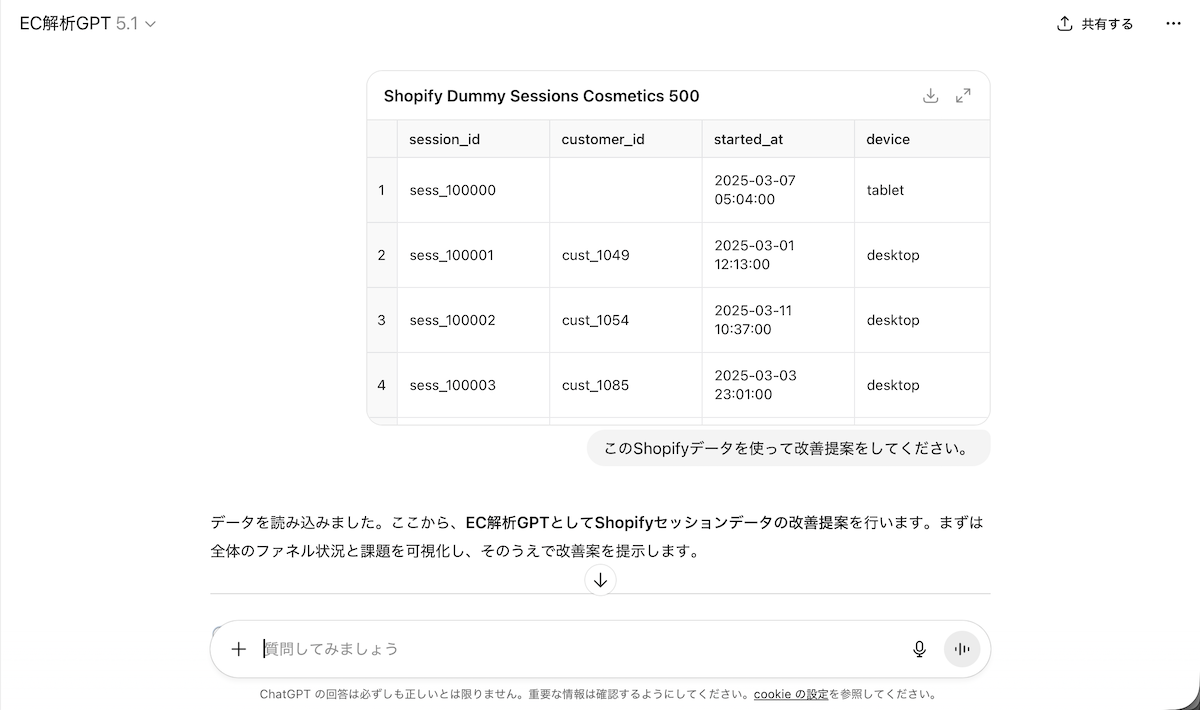1200x710 pixels.
Task: Click the microphone dictation icon
Action: pos(918,649)
